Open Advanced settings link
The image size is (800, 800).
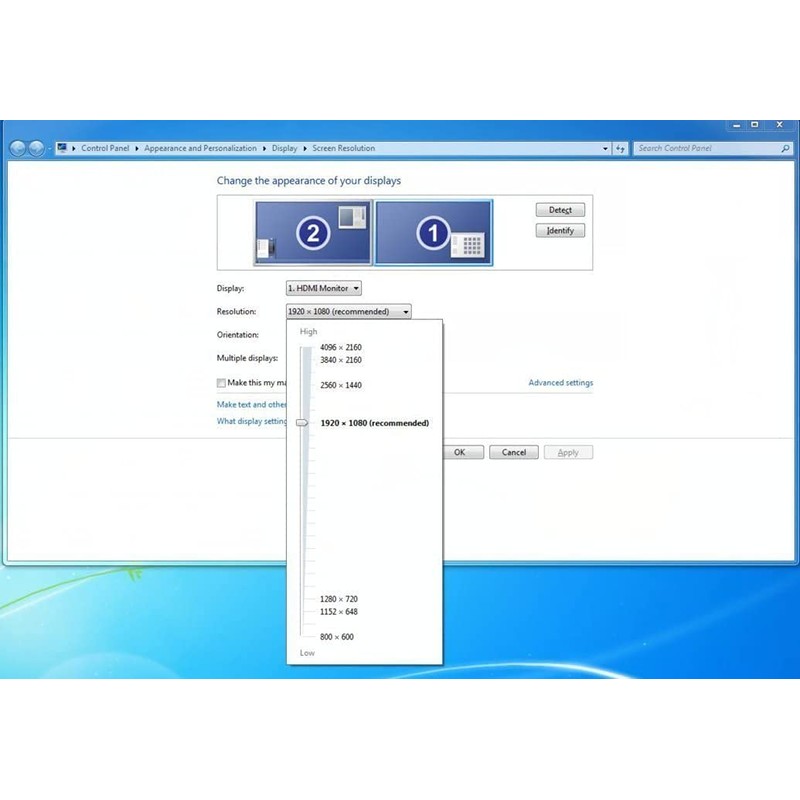tap(560, 383)
